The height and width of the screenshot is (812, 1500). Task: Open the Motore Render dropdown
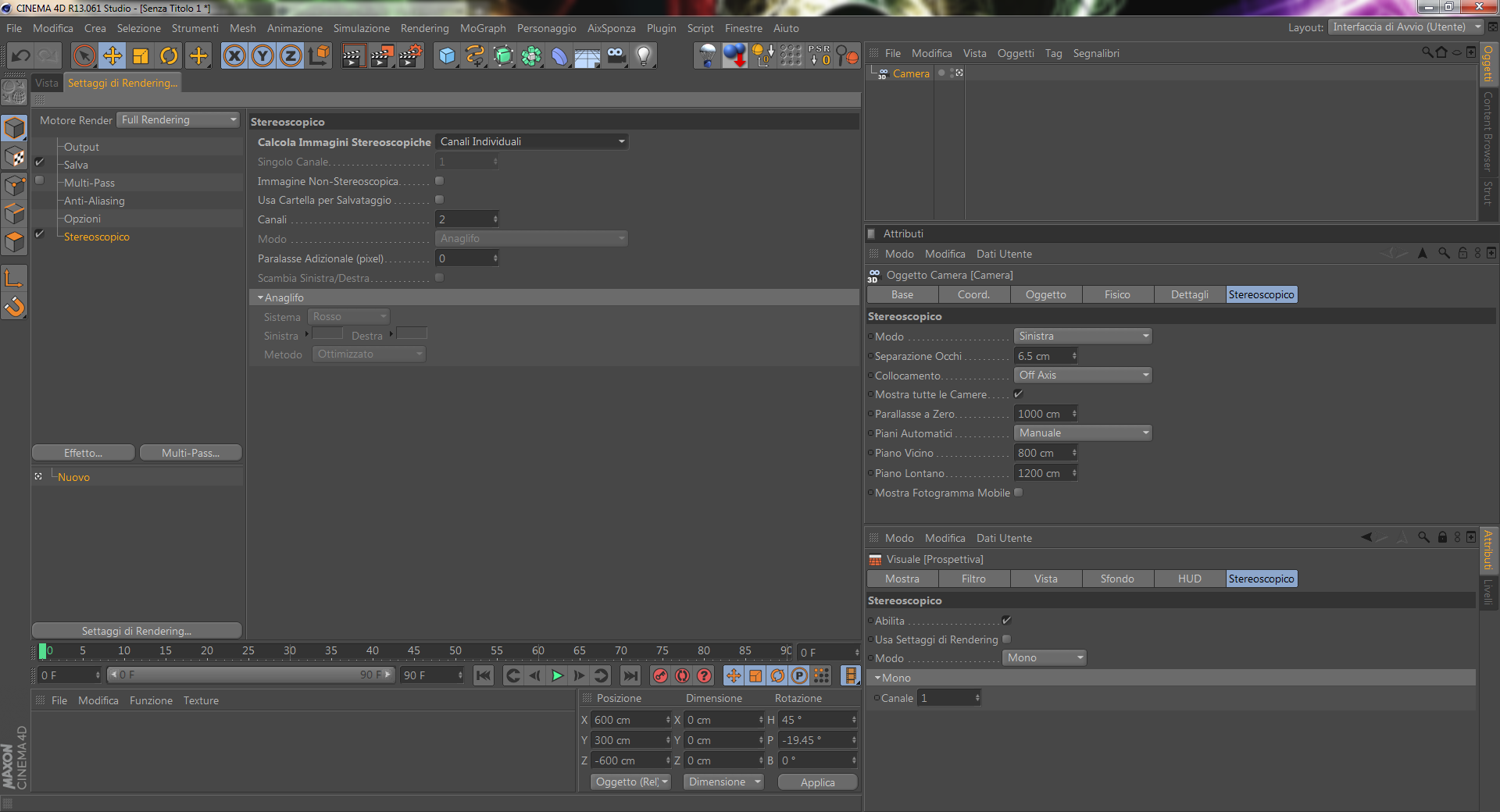[x=178, y=120]
